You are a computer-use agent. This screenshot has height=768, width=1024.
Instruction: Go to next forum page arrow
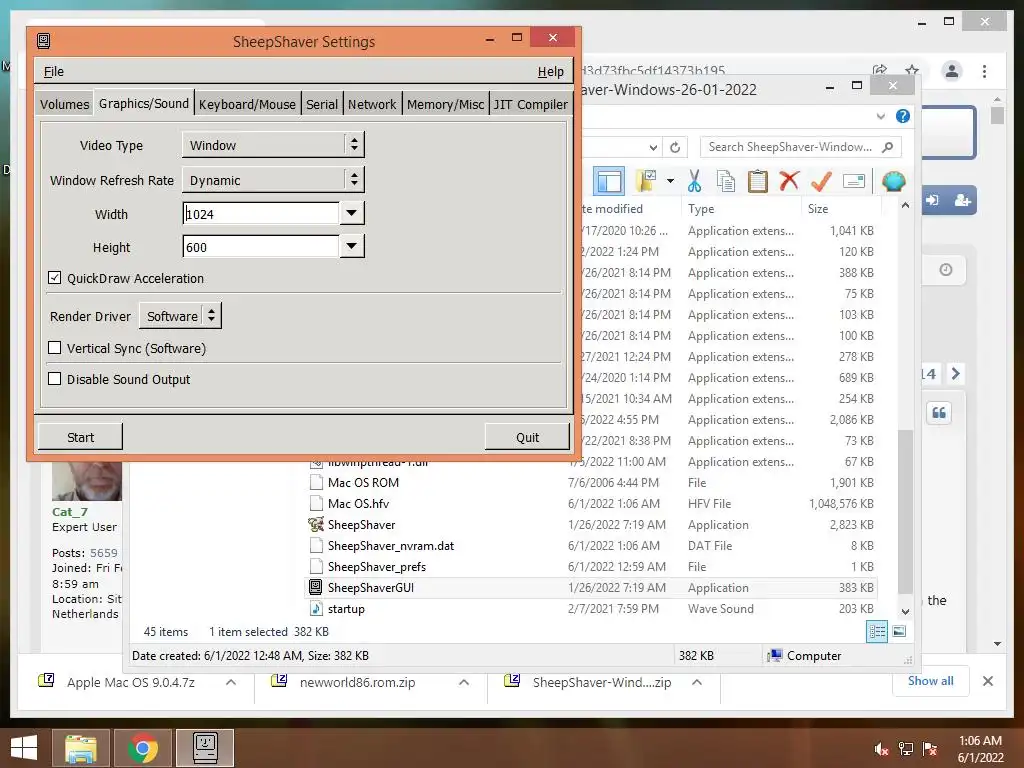[x=955, y=374]
